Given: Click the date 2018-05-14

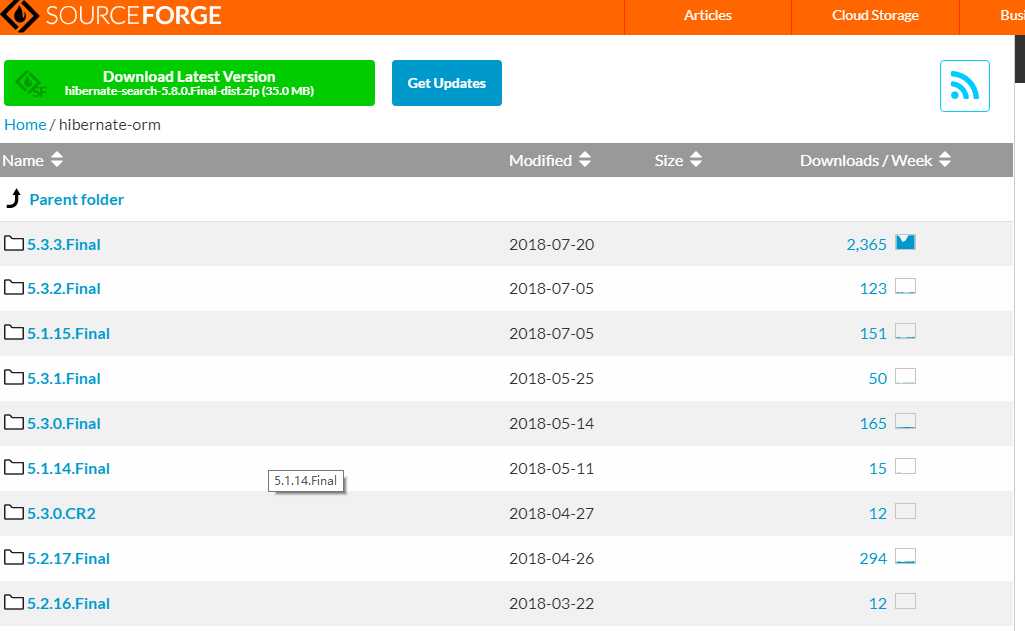Looking at the screenshot, I should [x=552, y=424].
